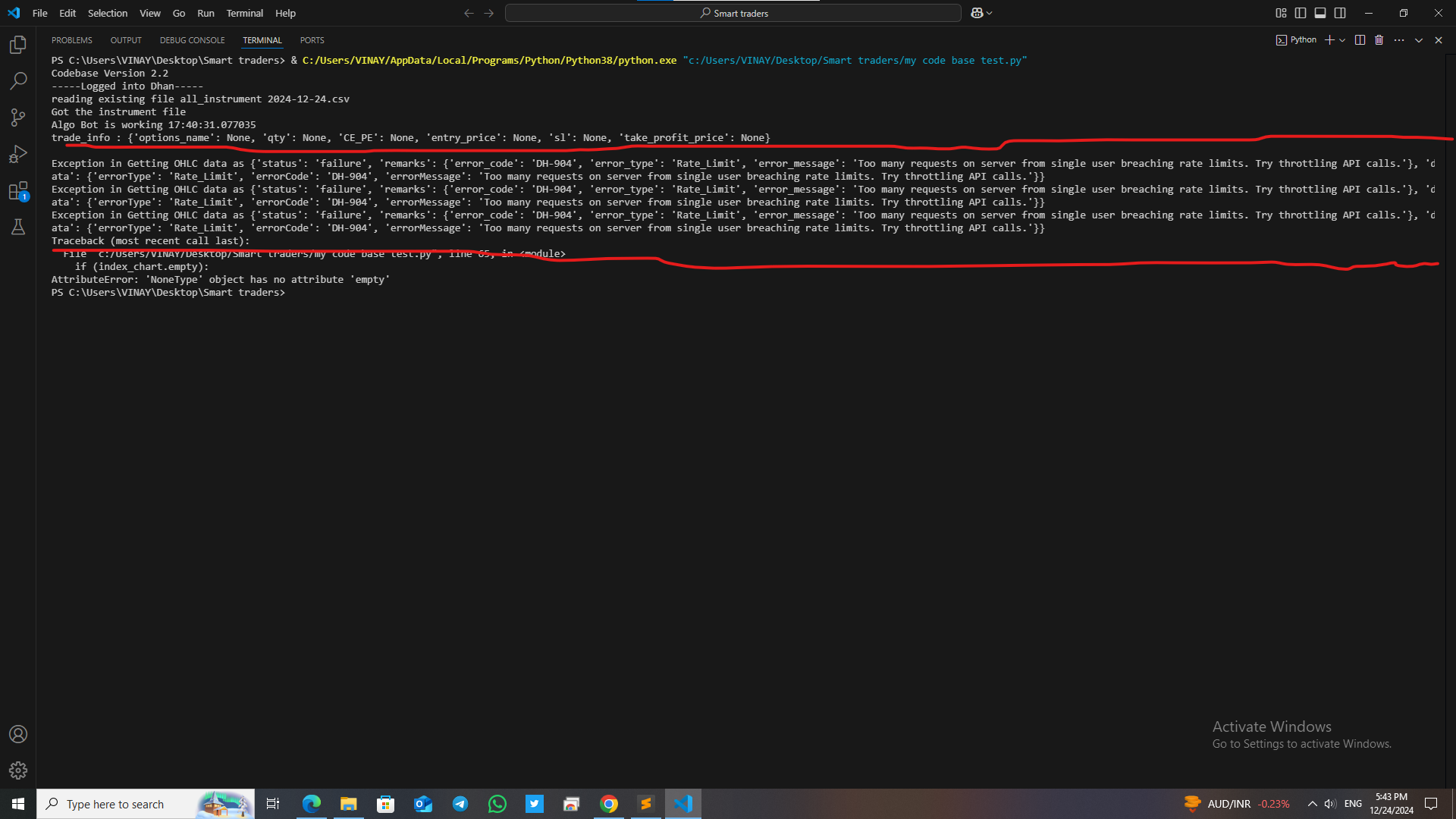Screen dimensions: 1456x819
Task: Open Telegram from taskbar
Action: click(460, 804)
